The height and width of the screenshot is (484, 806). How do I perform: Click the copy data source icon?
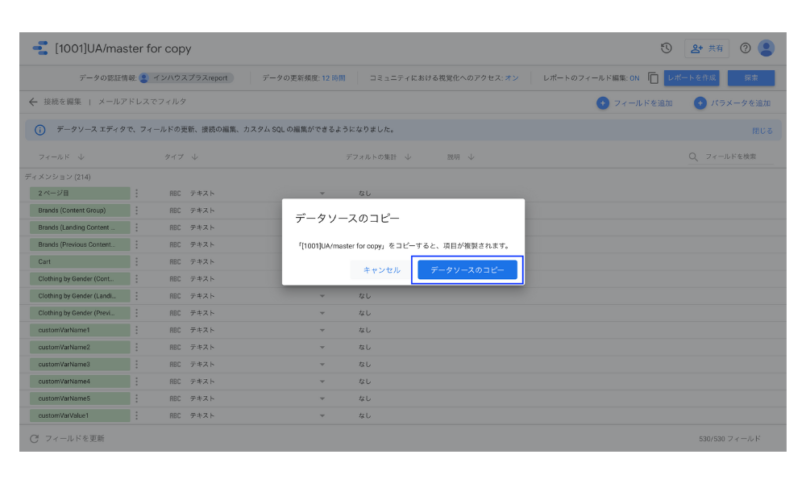click(653, 77)
